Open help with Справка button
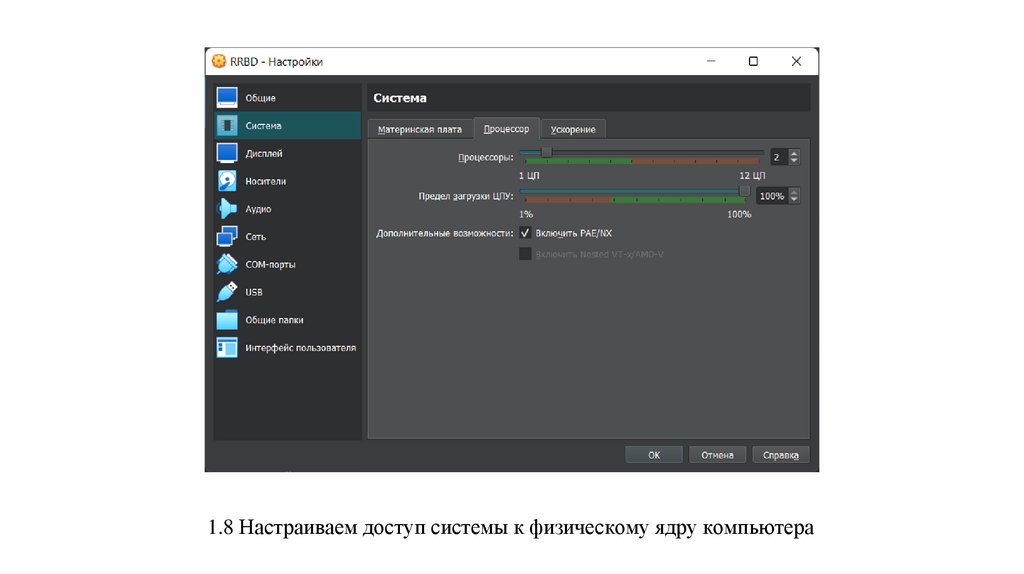The height and width of the screenshot is (574, 1024). [781, 455]
